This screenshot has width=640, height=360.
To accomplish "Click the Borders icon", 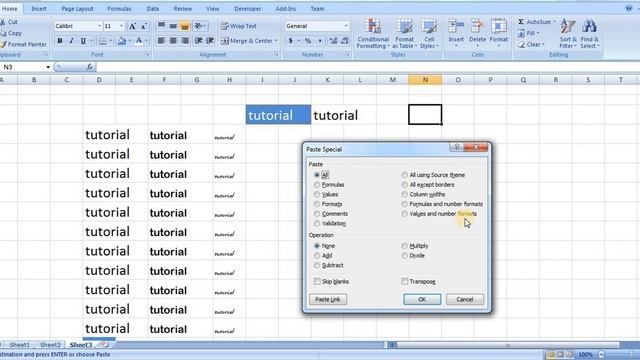I will tap(102, 41).
